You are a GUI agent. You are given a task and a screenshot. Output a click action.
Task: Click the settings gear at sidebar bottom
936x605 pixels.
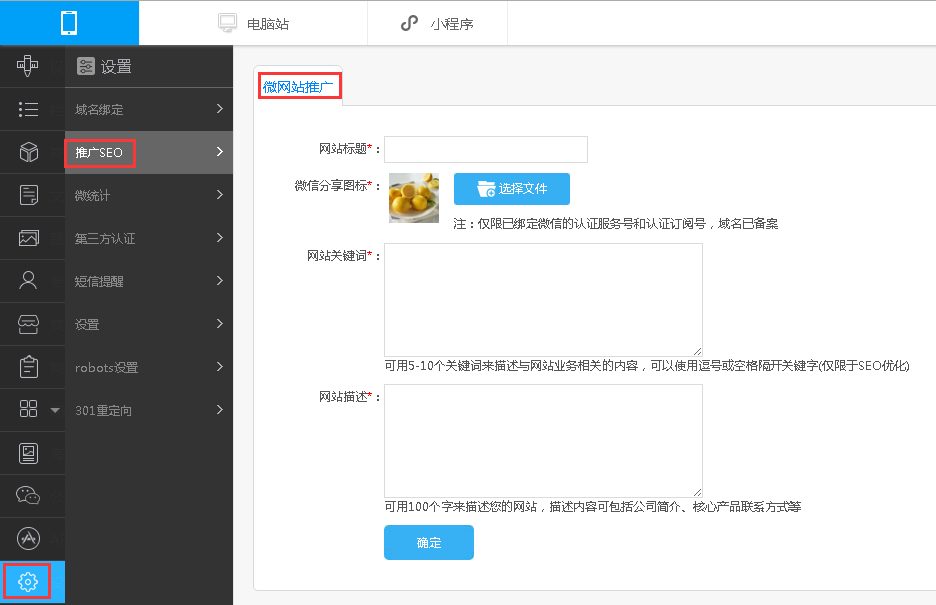[27, 580]
